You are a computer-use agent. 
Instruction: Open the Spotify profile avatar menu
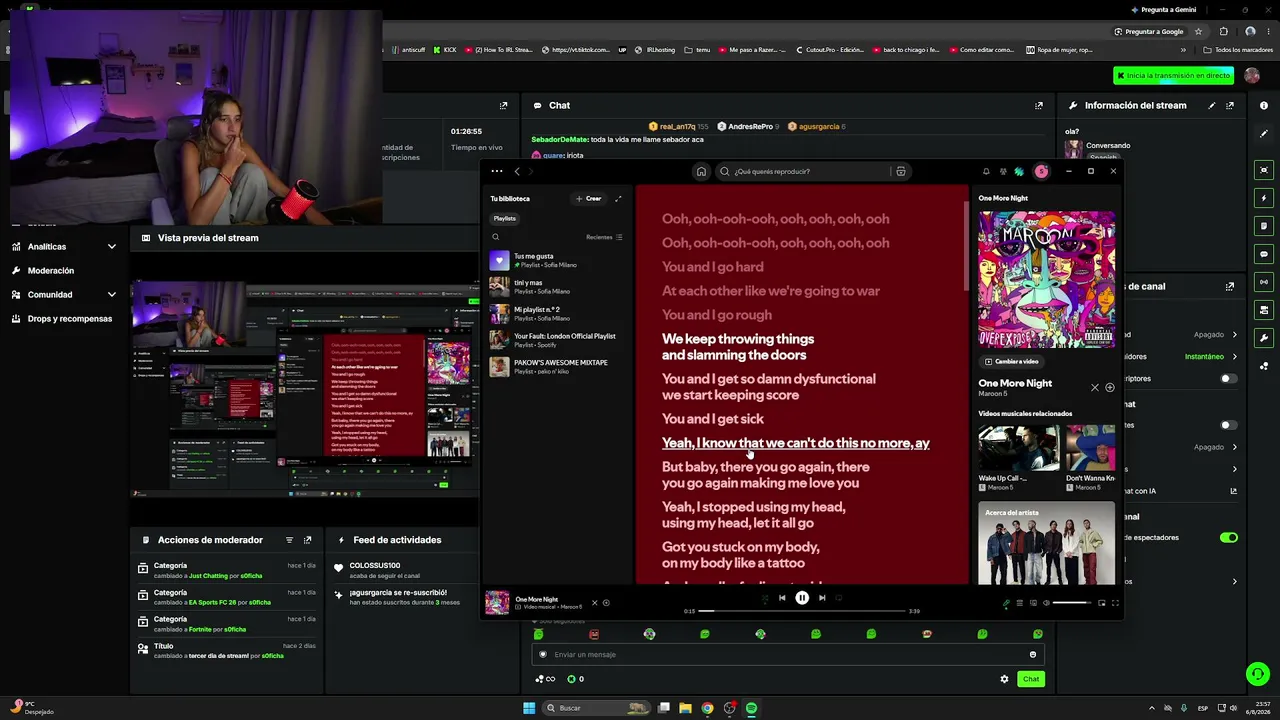[x=1041, y=171]
